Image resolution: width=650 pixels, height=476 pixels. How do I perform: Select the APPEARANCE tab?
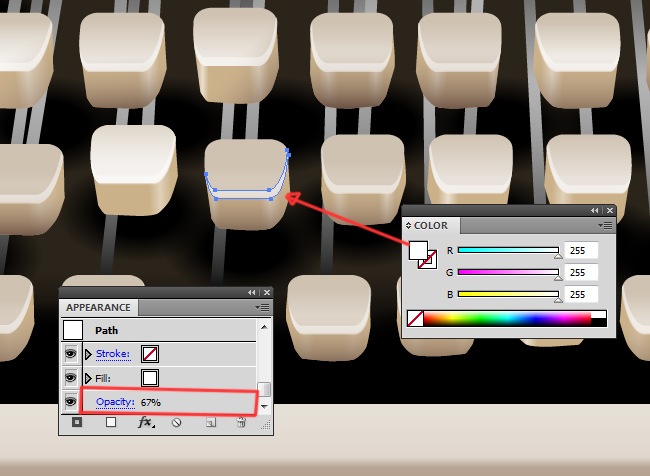point(98,307)
